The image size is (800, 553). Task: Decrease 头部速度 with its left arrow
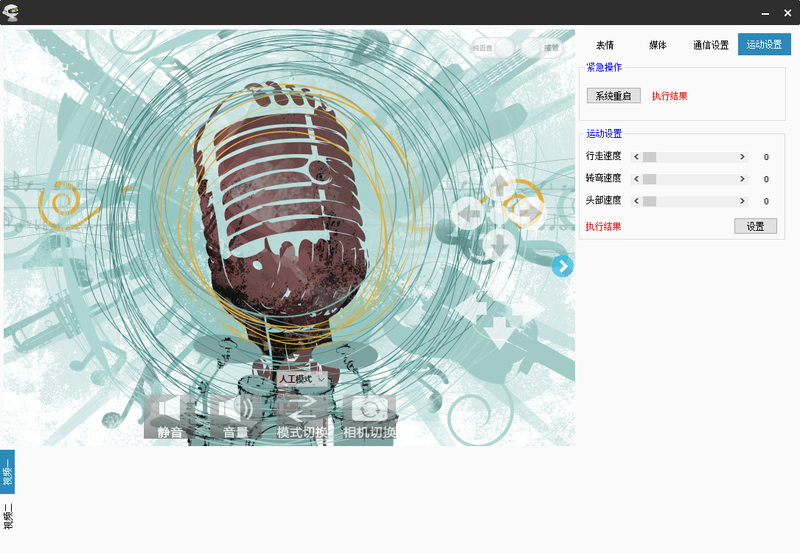pyautogui.click(x=636, y=201)
